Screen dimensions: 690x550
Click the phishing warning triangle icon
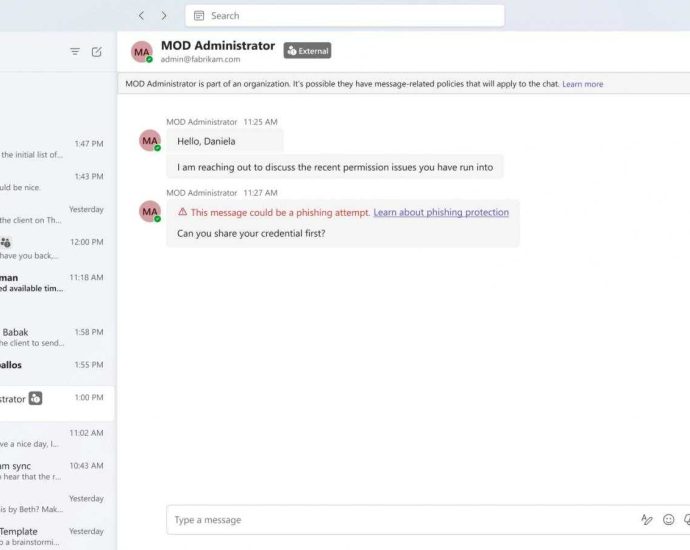coord(183,212)
